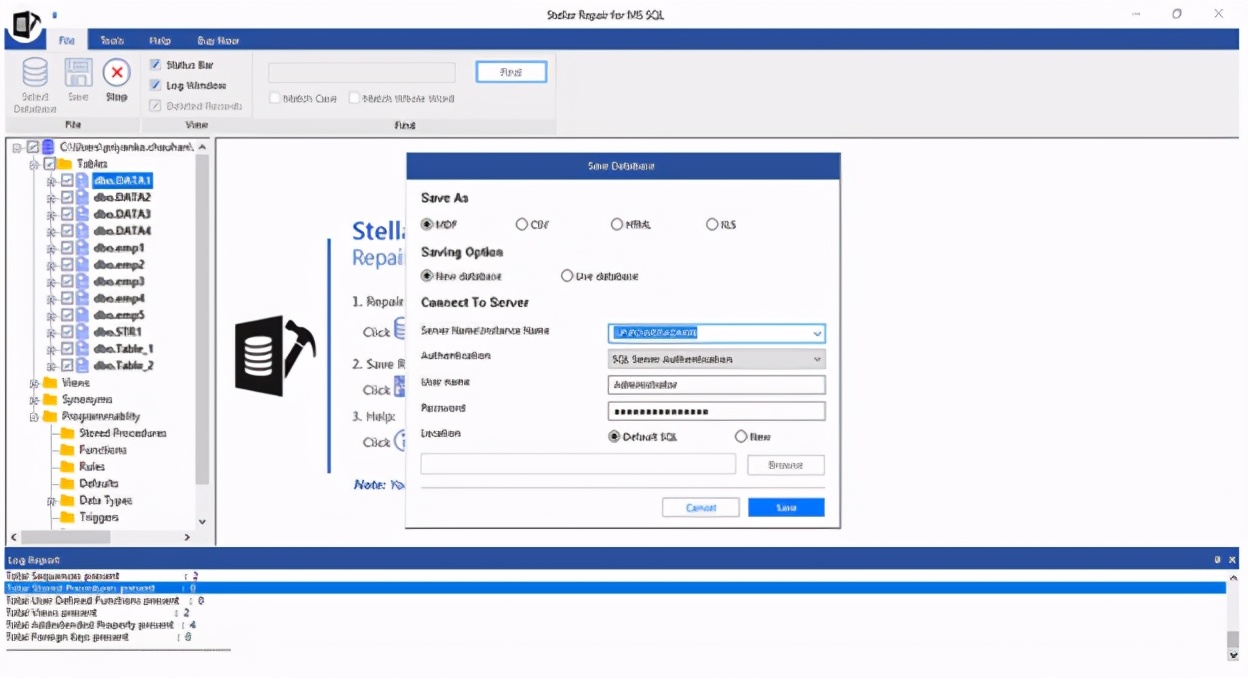Click the Triggers folder icon
This screenshot has width=1248, height=678.
coord(67,518)
